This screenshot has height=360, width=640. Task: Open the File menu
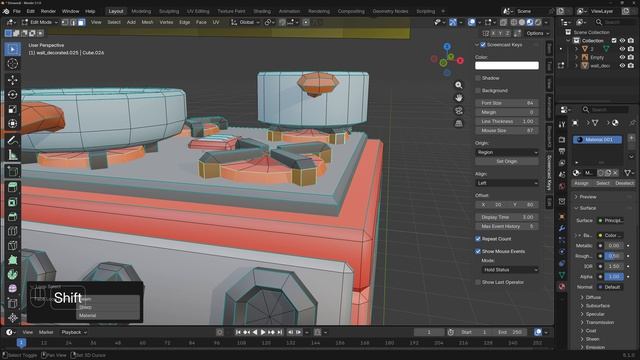point(17,11)
